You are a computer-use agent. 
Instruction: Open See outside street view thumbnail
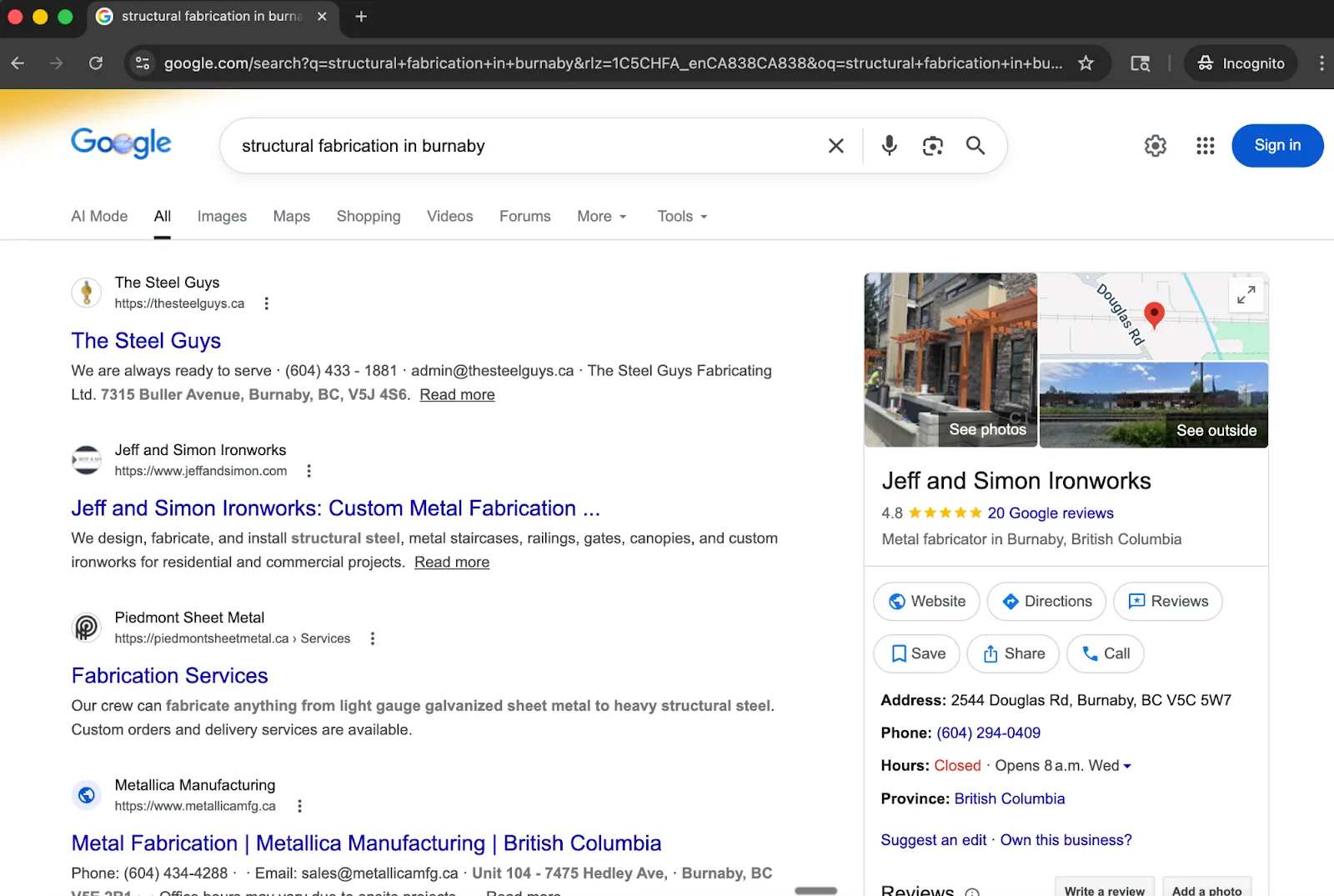1154,405
